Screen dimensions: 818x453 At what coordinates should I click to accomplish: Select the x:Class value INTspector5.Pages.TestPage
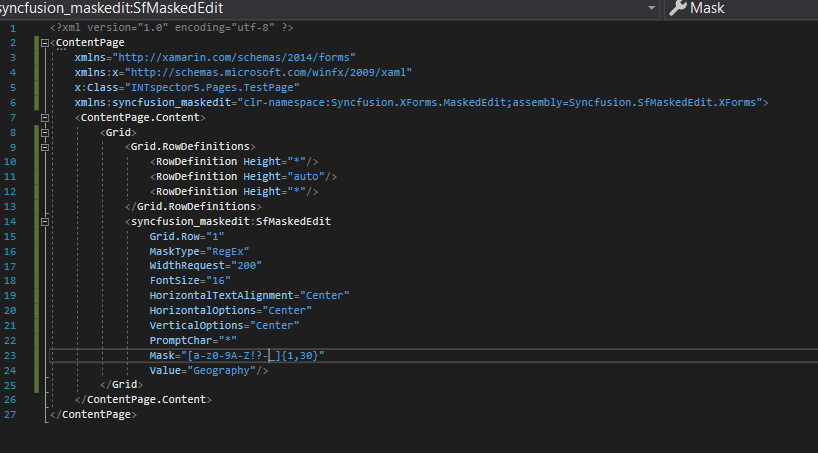tap(212, 88)
